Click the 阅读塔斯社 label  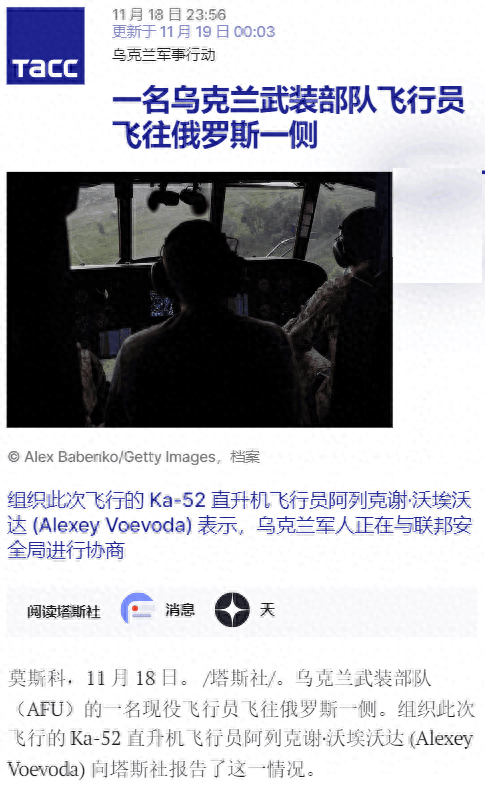pyautogui.click(x=64, y=611)
